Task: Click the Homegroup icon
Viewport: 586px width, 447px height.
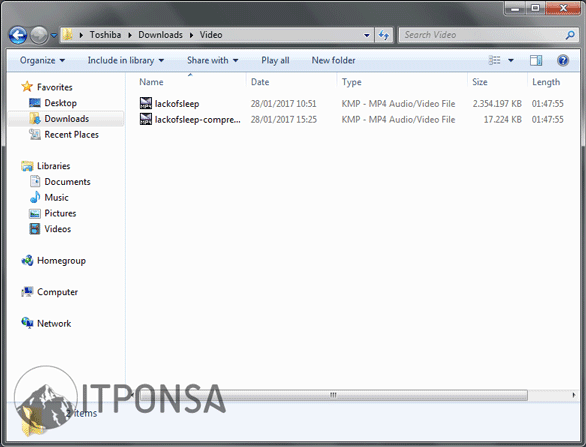Action: (27, 261)
